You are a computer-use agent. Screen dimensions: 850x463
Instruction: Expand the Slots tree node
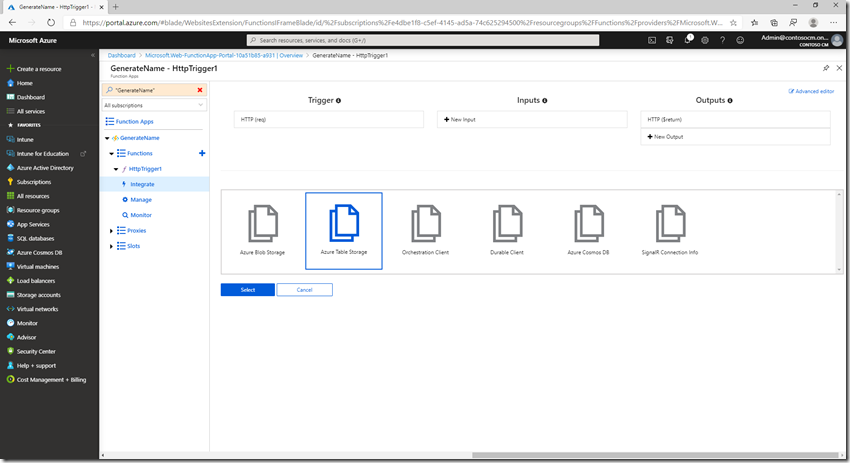(x=111, y=246)
